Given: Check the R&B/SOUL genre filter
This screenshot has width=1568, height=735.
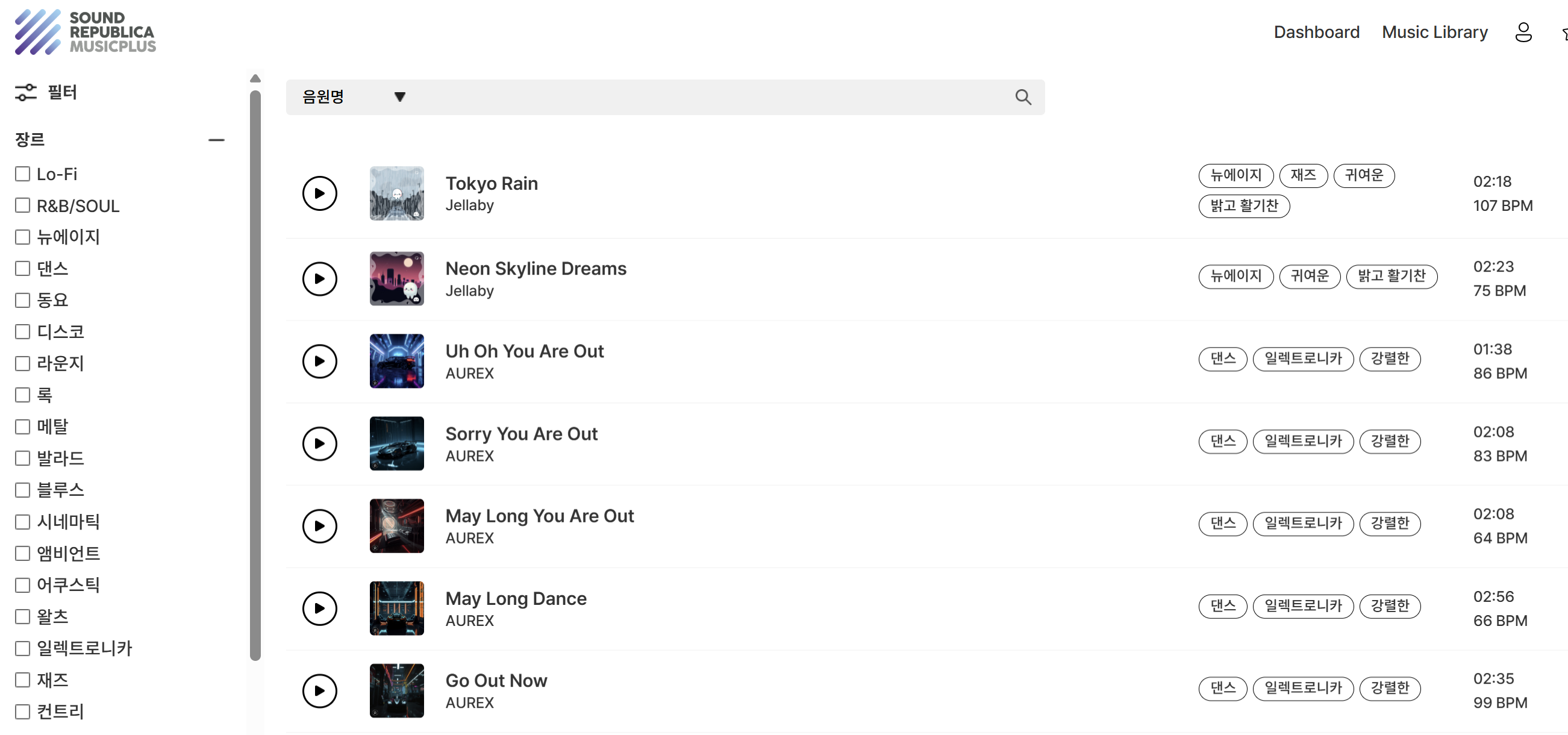Looking at the screenshot, I should pos(22,206).
